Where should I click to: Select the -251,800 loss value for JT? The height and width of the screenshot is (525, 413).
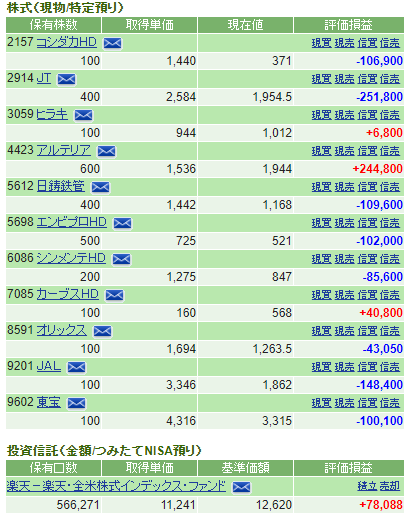tap(380, 97)
